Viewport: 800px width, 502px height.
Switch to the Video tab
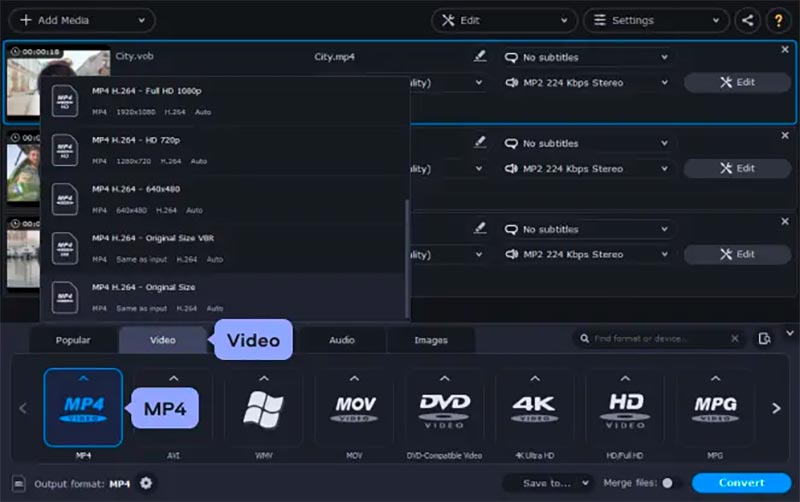(x=163, y=340)
